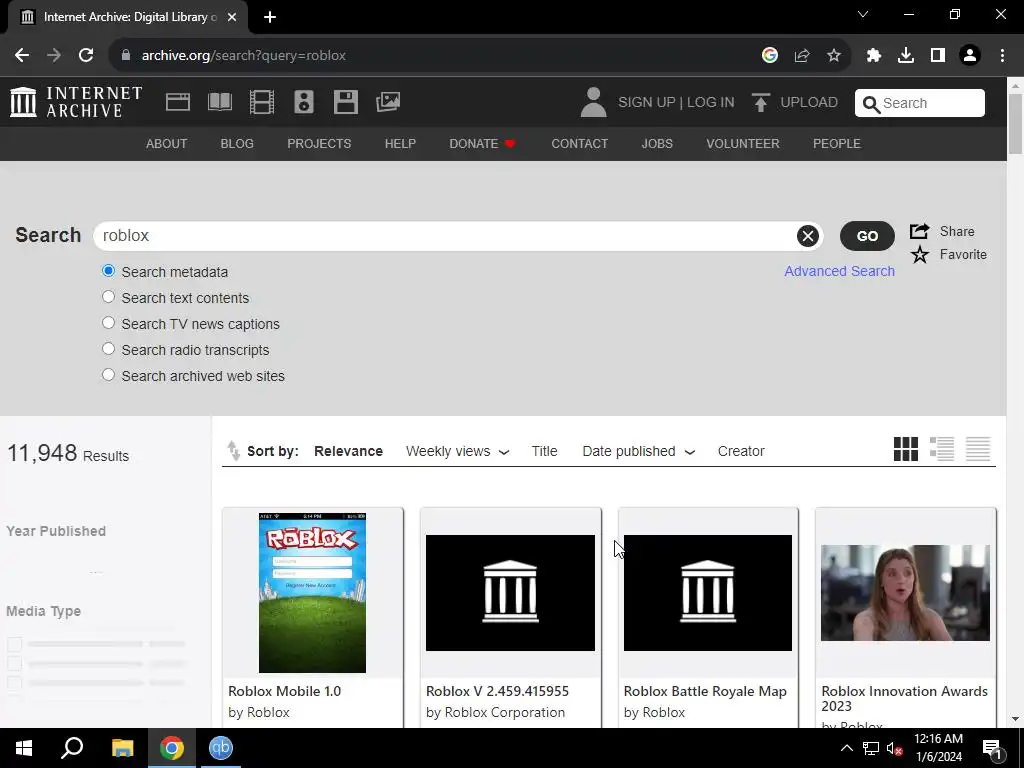Open the Software floppy disk icon
Image resolution: width=1024 pixels, height=768 pixels.
[x=345, y=102]
